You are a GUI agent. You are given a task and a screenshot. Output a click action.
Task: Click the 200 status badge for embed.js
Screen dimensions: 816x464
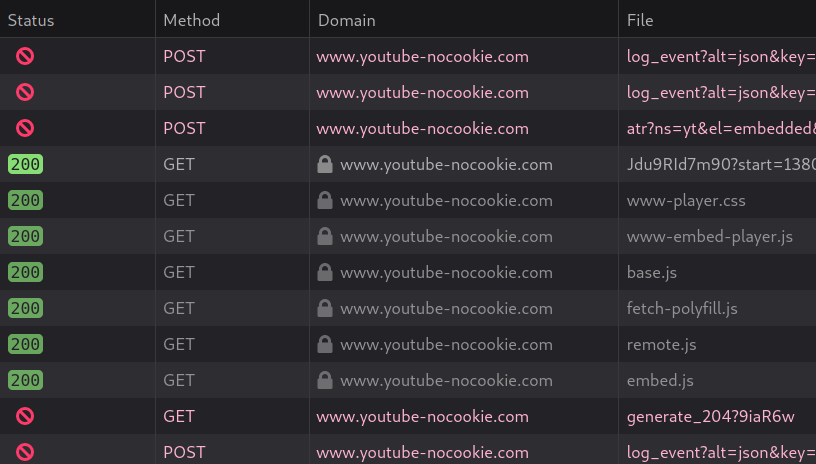point(26,380)
